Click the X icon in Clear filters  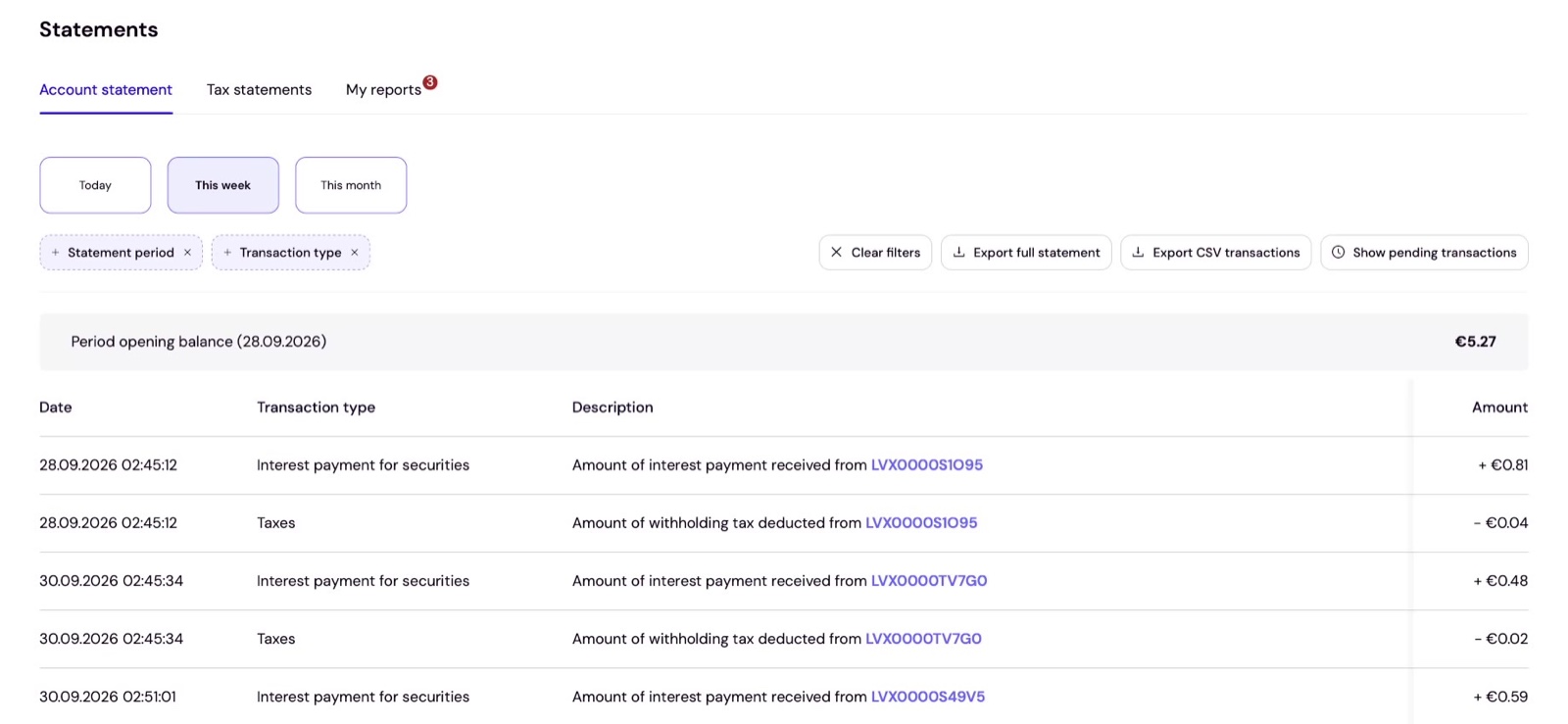pyautogui.click(x=836, y=252)
